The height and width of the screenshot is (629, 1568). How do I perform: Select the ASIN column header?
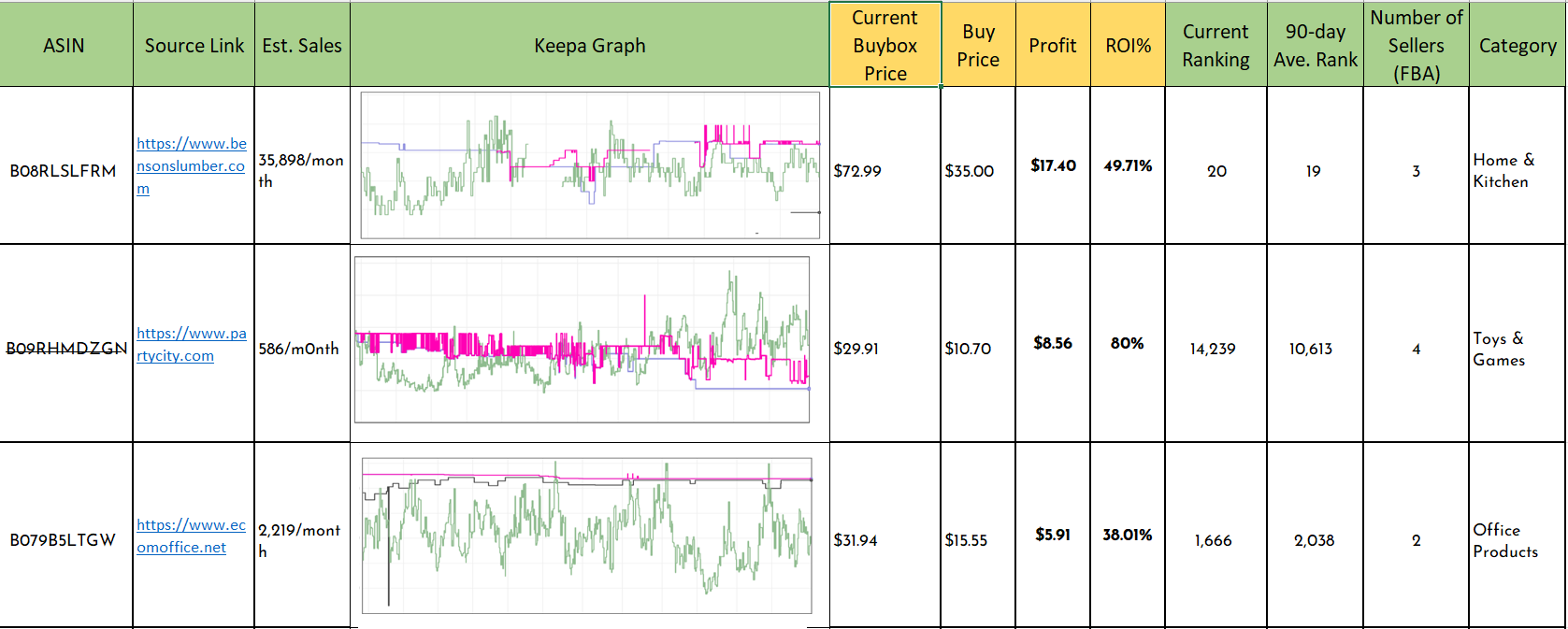(65, 45)
